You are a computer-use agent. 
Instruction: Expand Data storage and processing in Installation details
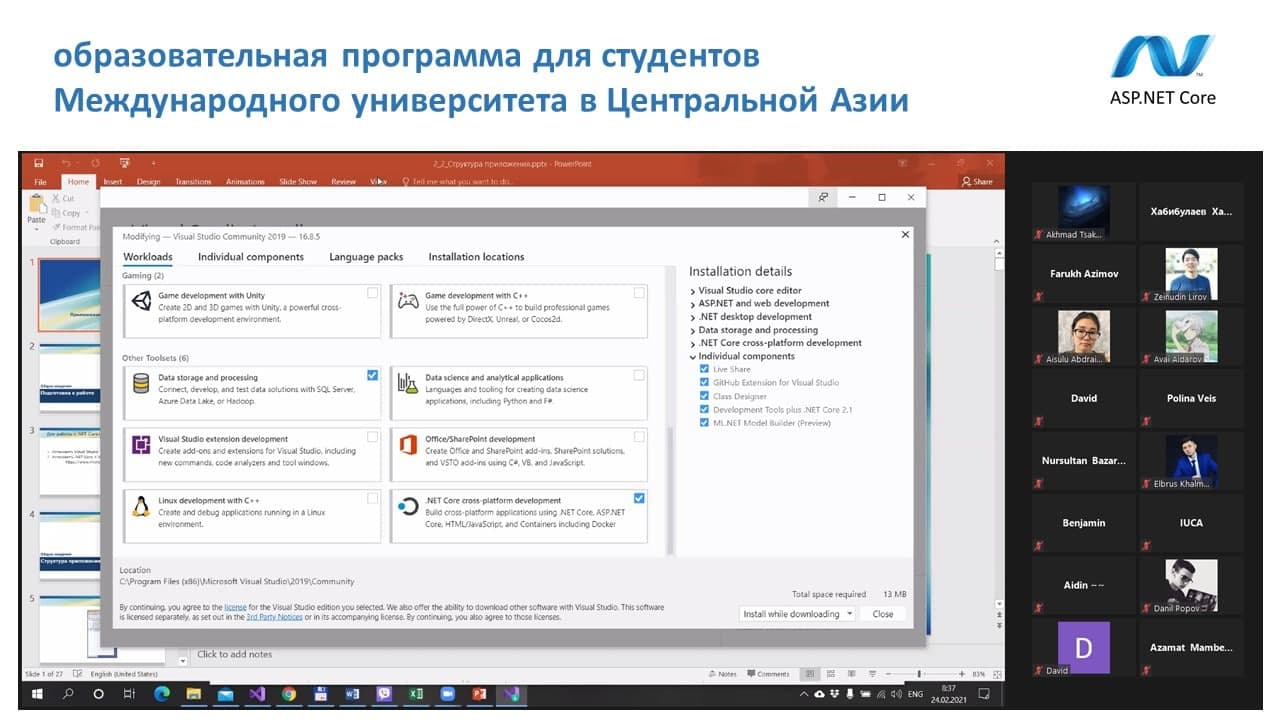click(x=693, y=330)
